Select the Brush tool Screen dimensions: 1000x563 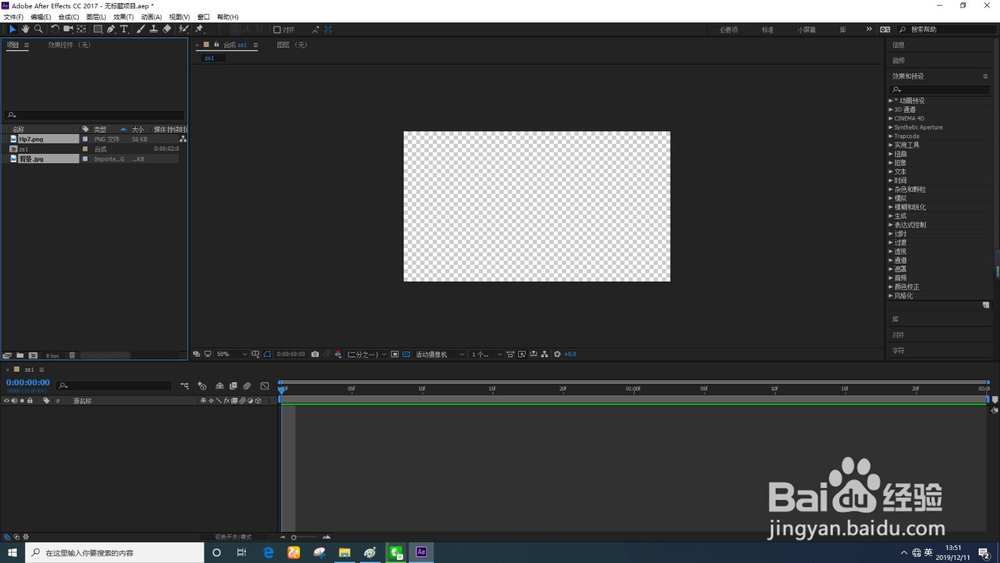[x=140, y=29]
